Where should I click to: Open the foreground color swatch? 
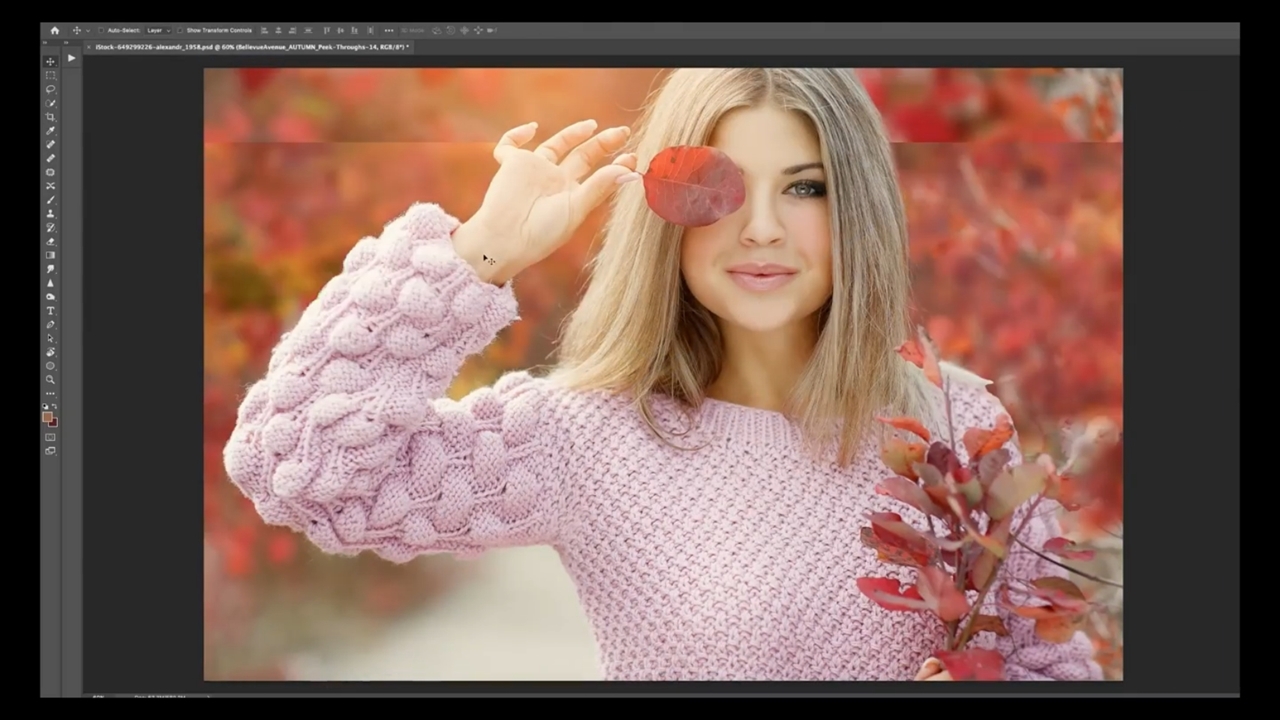click(x=48, y=417)
